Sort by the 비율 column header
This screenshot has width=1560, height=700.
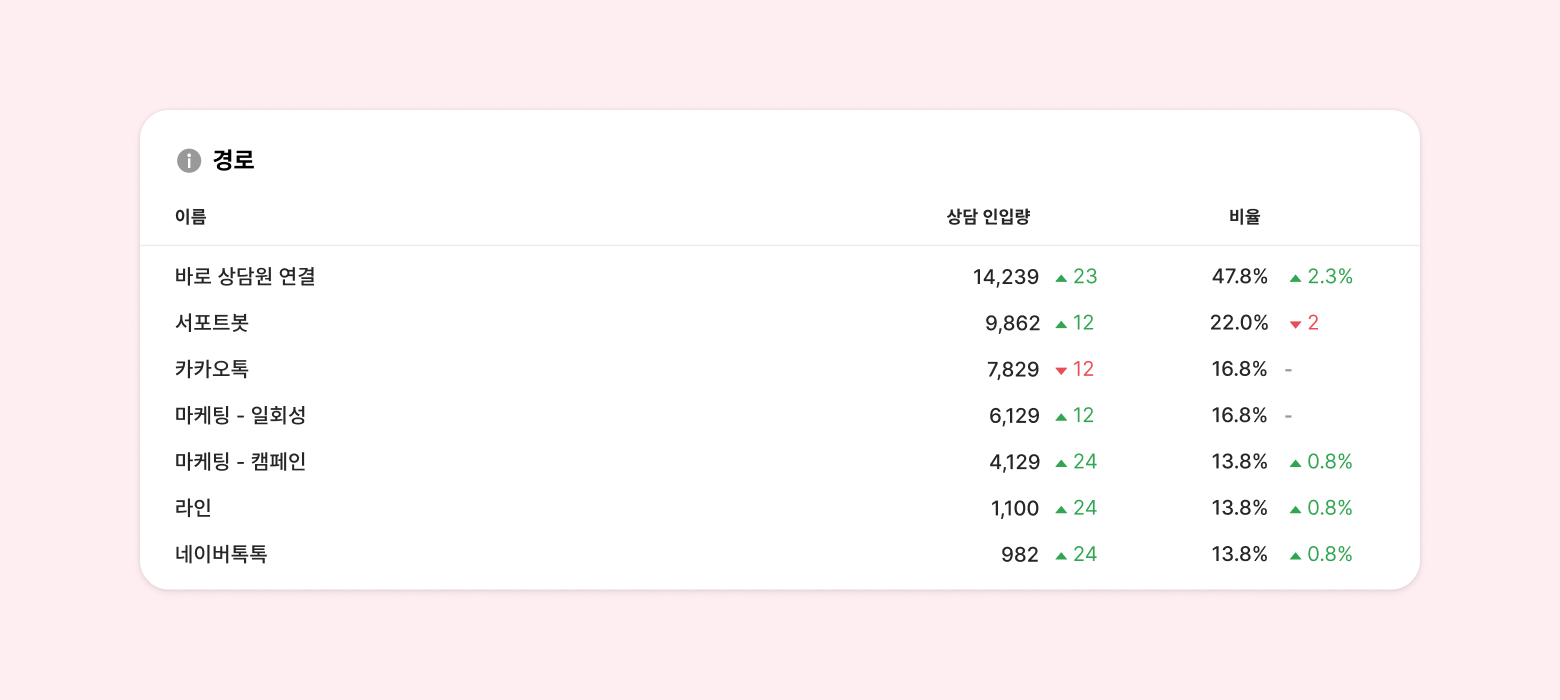point(1245,216)
